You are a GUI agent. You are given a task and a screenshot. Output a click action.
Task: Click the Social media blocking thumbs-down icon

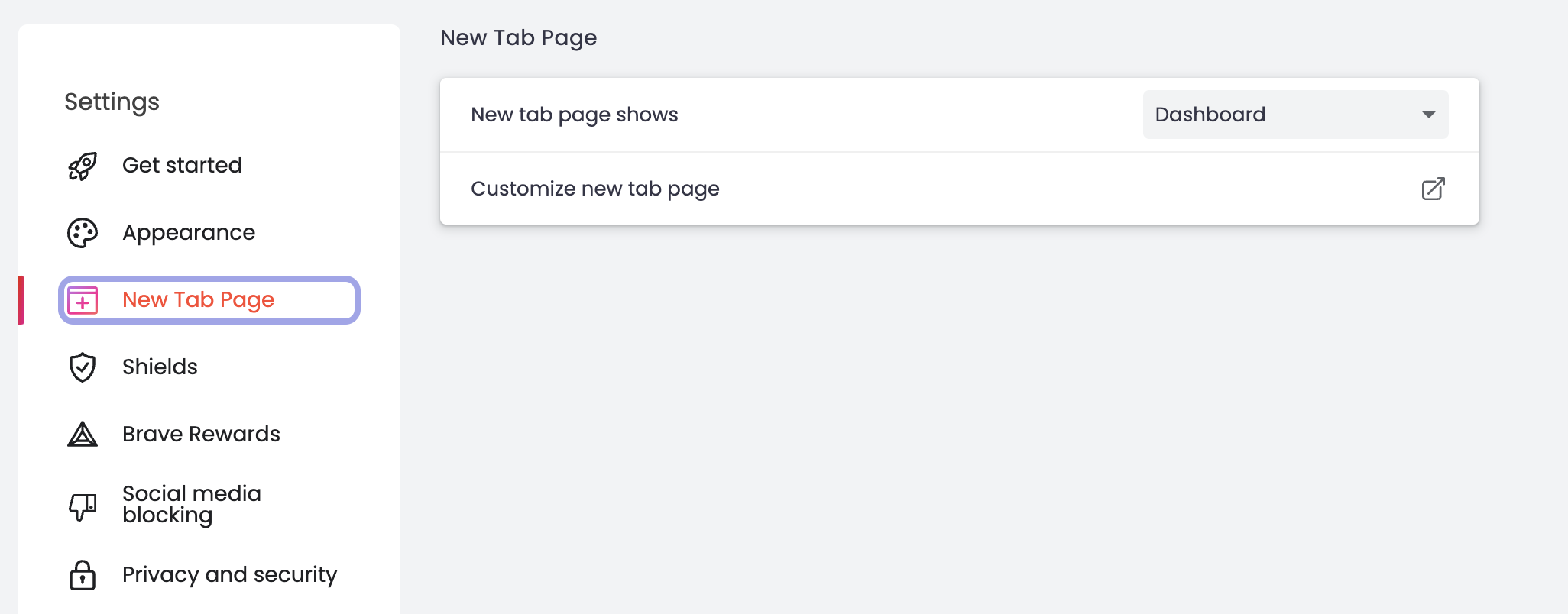coord(83,505)
